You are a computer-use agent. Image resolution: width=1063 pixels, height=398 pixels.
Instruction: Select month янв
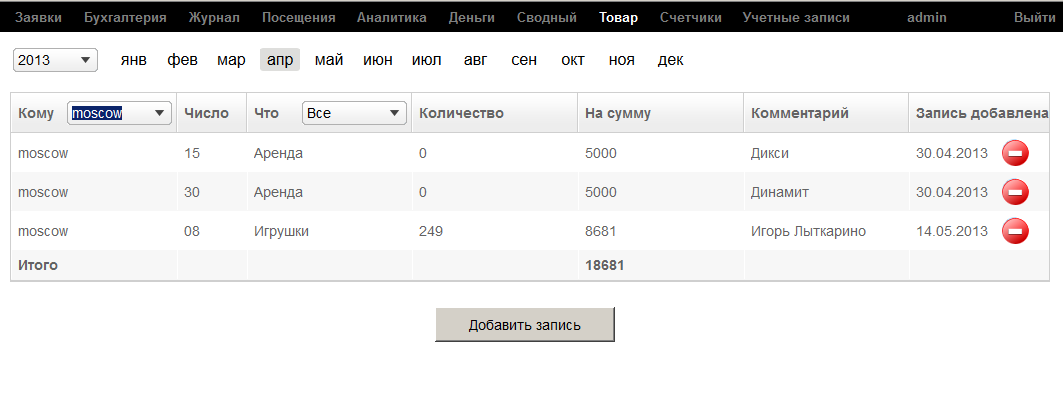pyautogui.click(x=134, y=60)
